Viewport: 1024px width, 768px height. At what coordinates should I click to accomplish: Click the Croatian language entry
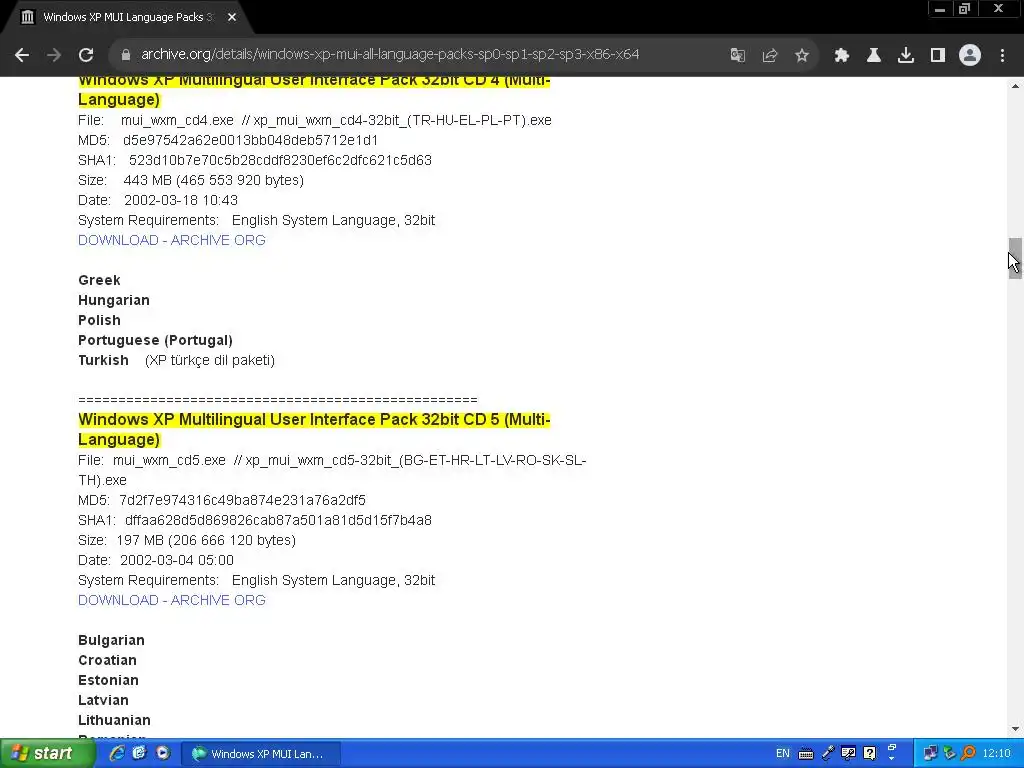[107, 660]
